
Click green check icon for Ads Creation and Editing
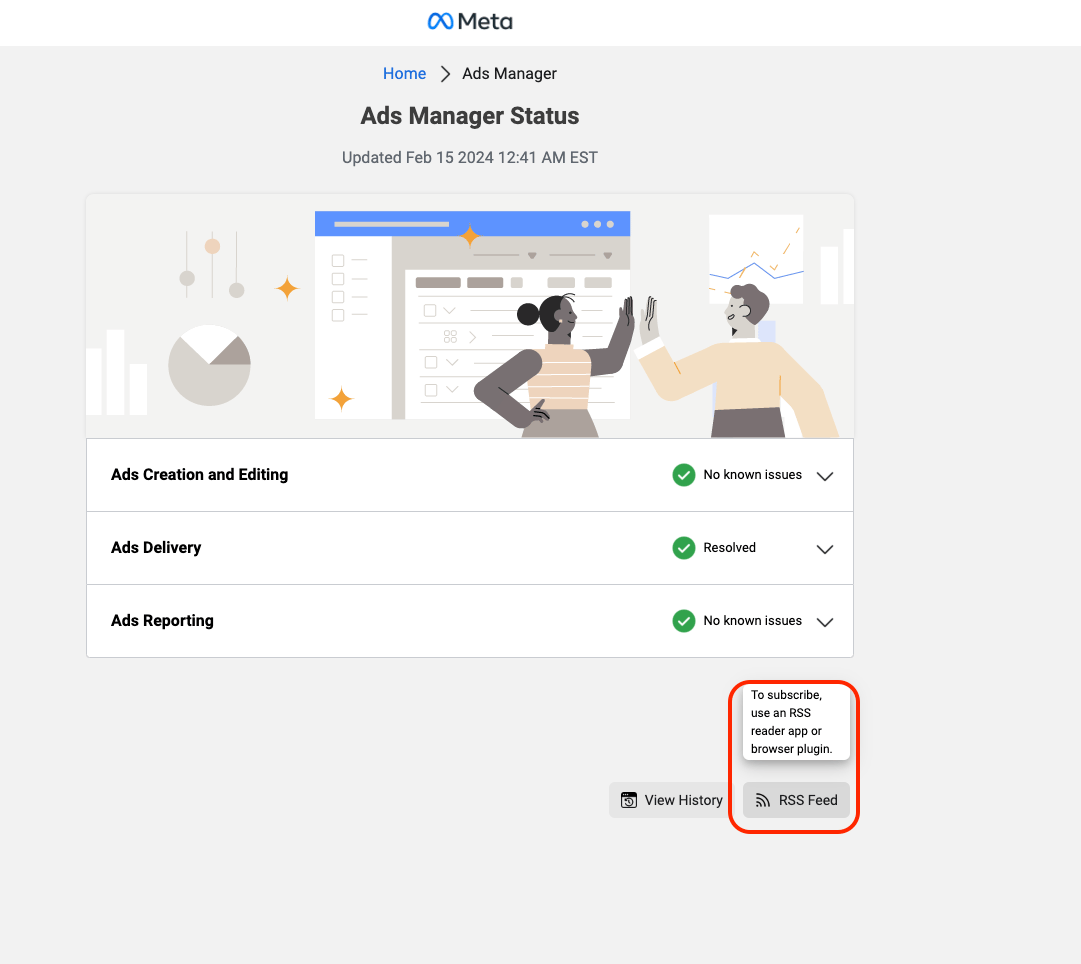click(x=683, y=475)
